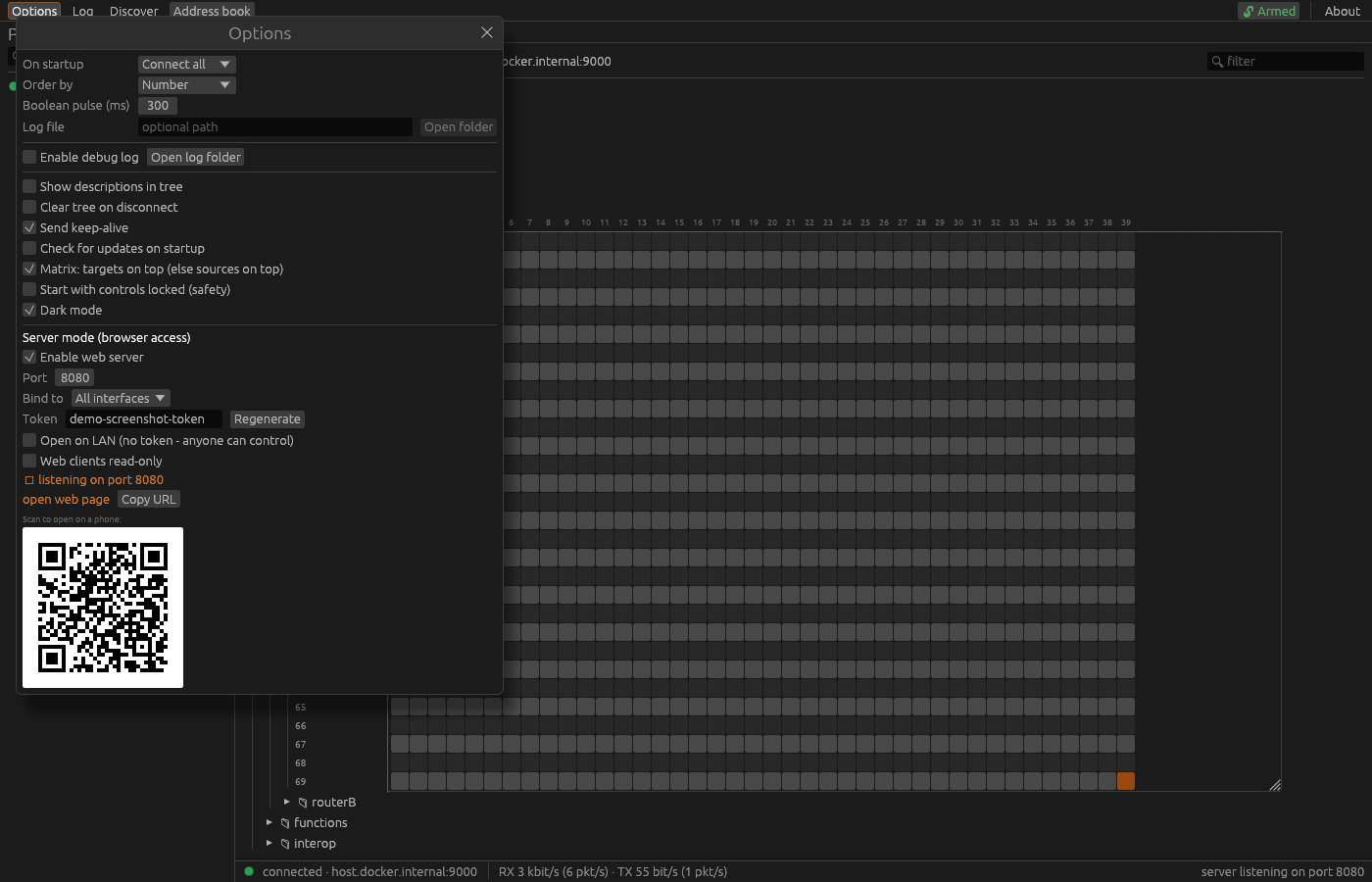Enable Check for updates on startup
The image size is (1372, 882).
tap(29, 248)
